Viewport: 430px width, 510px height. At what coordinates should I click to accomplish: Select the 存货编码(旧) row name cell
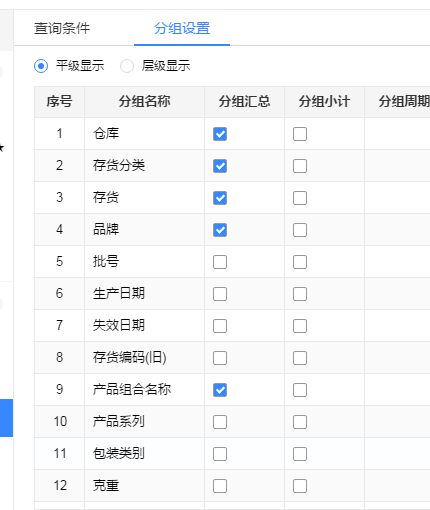(144, 358)
